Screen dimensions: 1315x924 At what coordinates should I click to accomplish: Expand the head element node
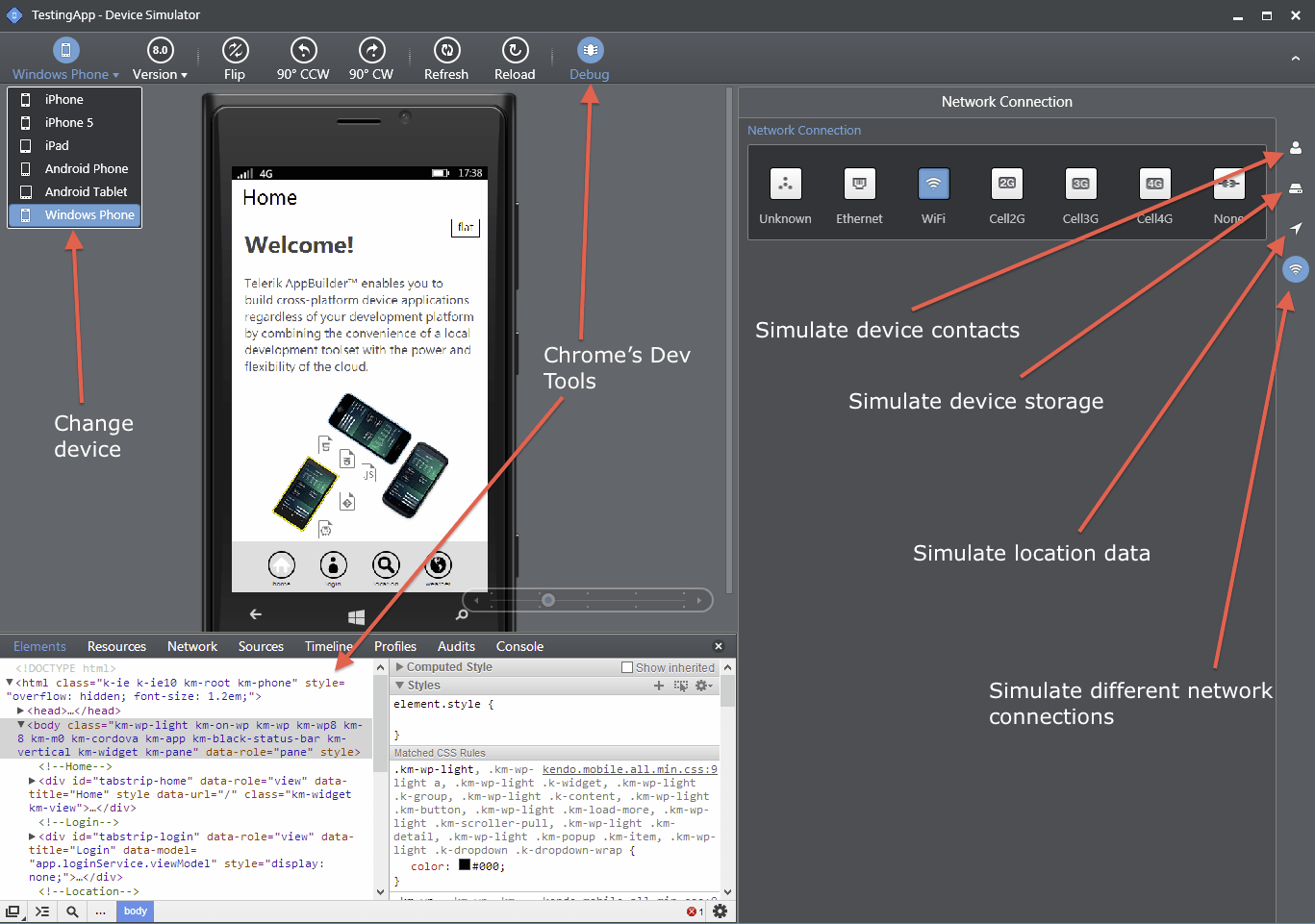(x=21, y=711)
